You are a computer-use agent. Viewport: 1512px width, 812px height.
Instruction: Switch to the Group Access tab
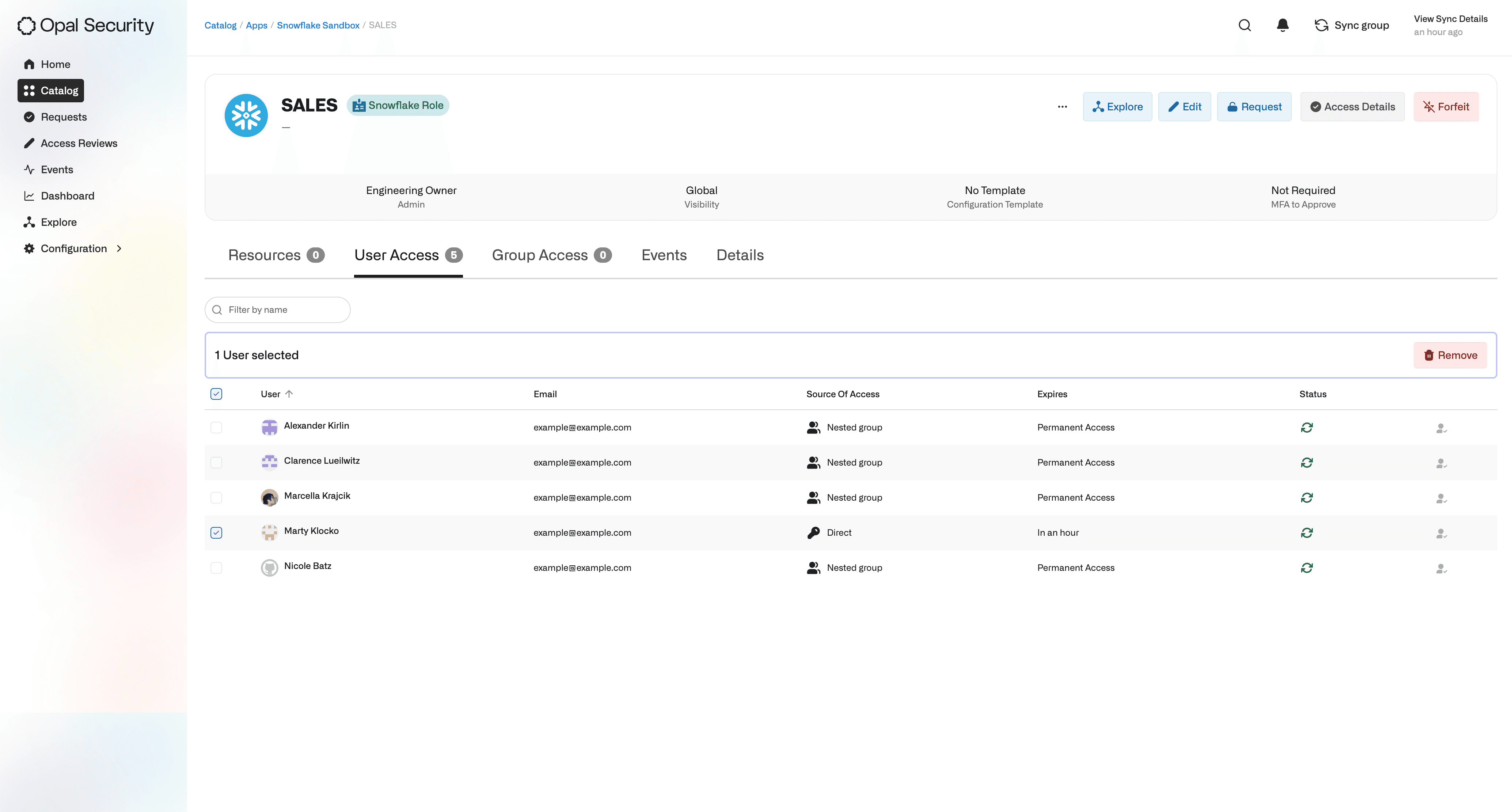pyautogui.click(x=552, y=255)
